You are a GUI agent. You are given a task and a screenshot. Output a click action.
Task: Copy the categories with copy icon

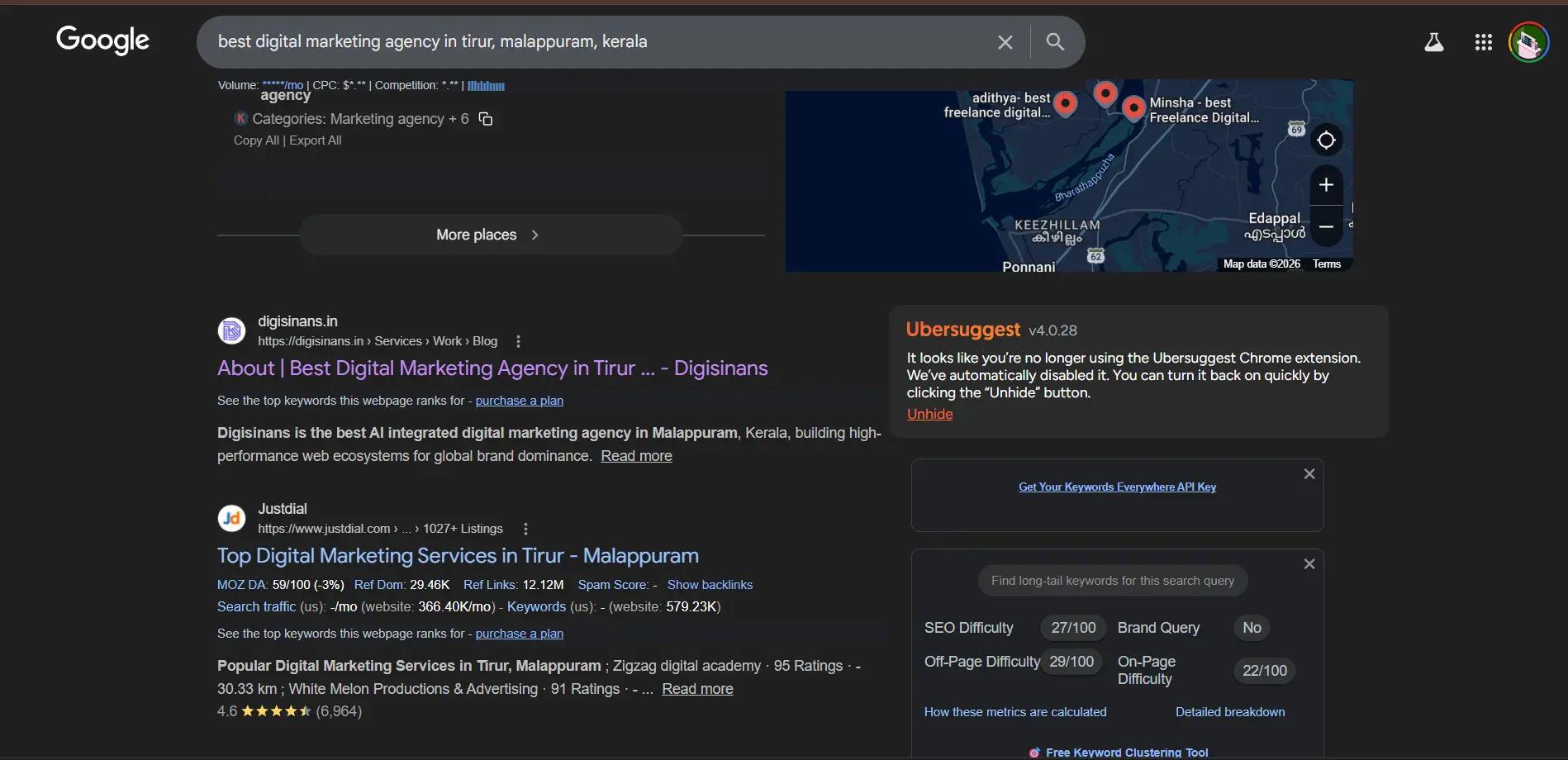[486, 119]
